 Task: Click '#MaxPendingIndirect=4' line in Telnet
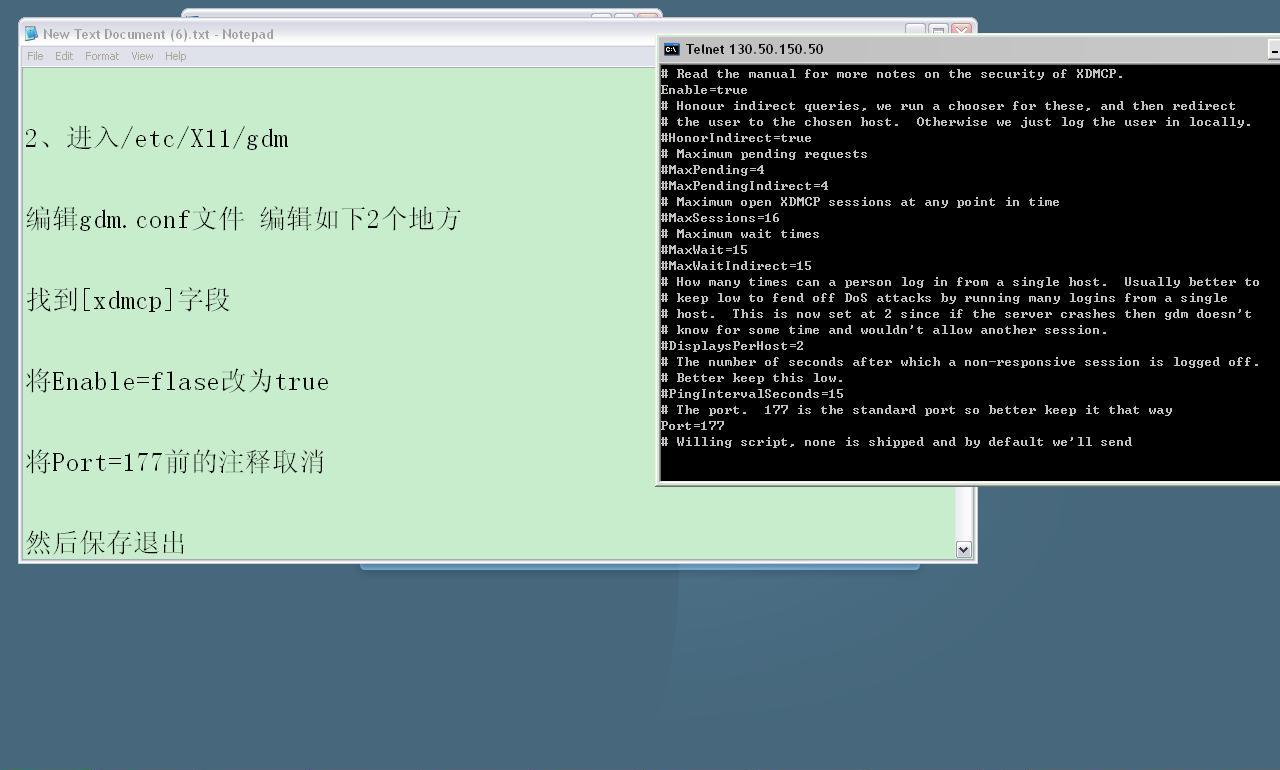click(744, 186)
